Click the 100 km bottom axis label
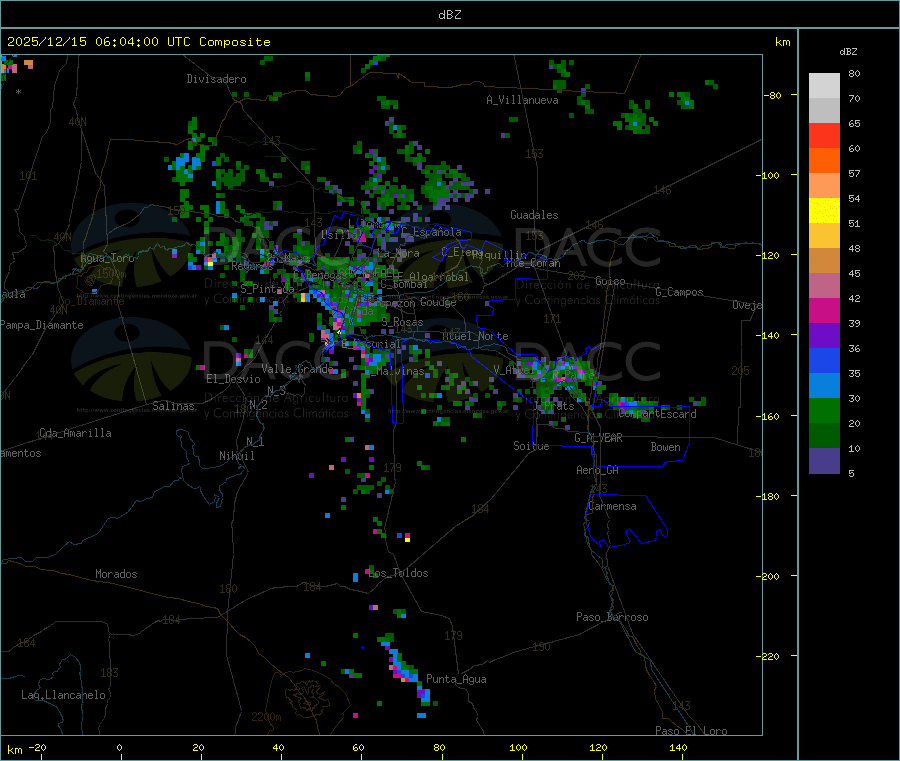The width and height of the screenshot is (900, 761). 518,747
